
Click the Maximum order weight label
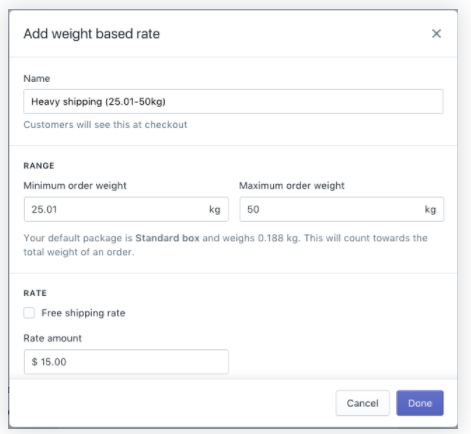point(292,185)
